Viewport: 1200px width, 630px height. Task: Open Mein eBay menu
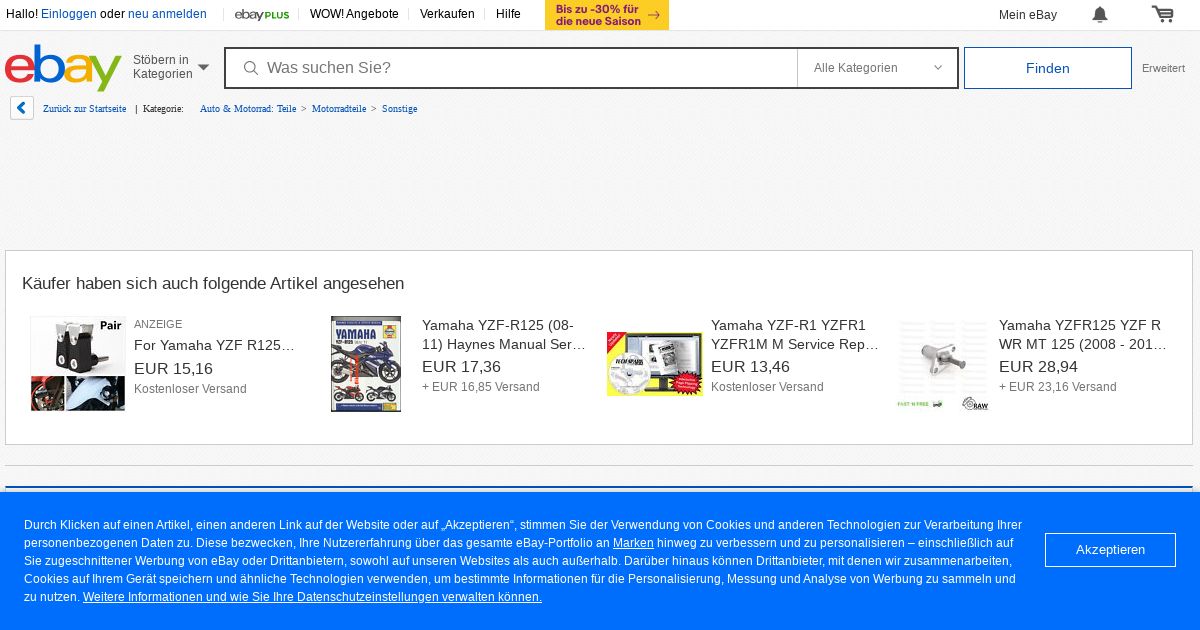[x=1028, y=15]
